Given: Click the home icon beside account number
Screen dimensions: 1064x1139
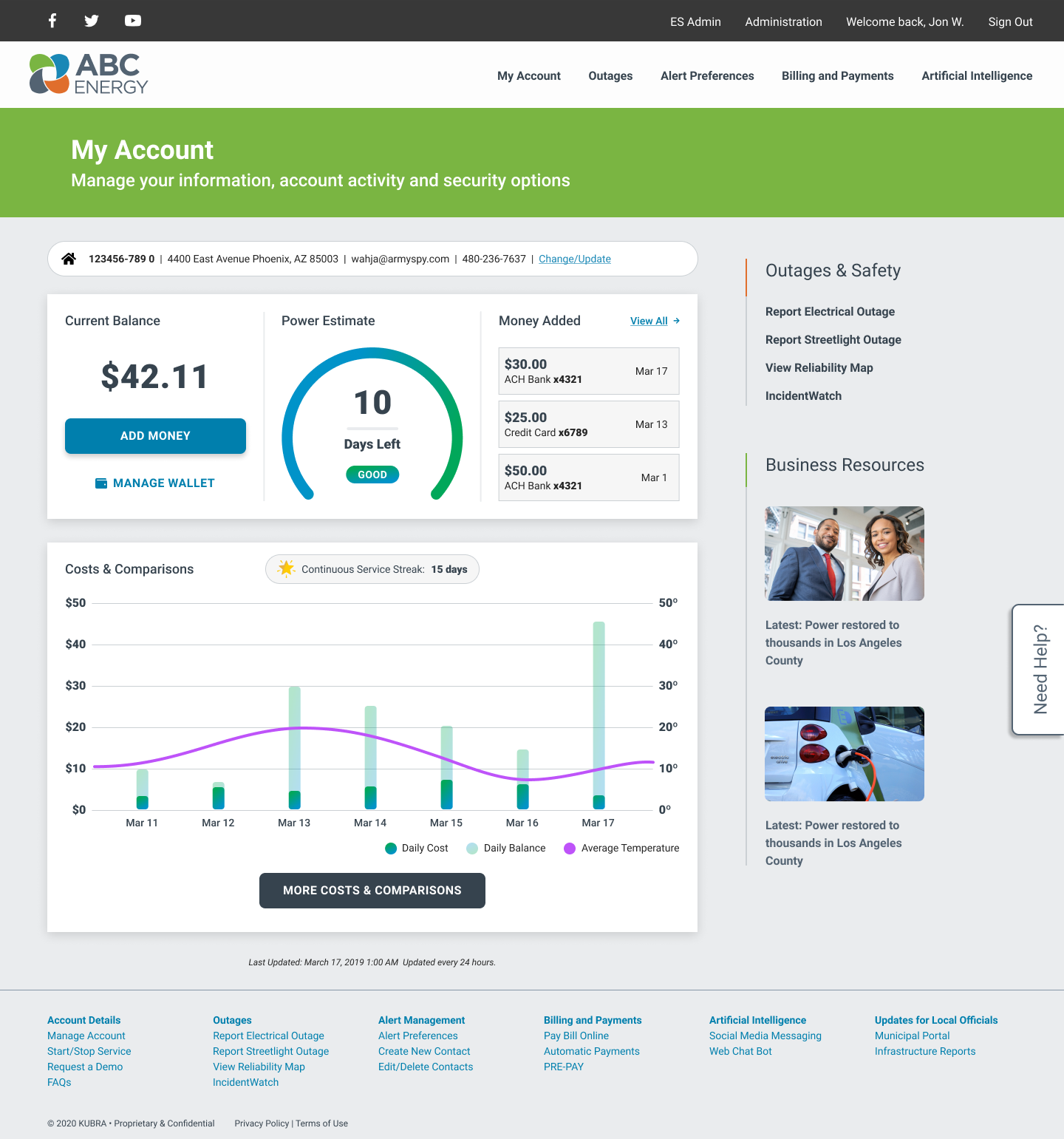Looking at the screenshot, I should (x=69, y=259).
